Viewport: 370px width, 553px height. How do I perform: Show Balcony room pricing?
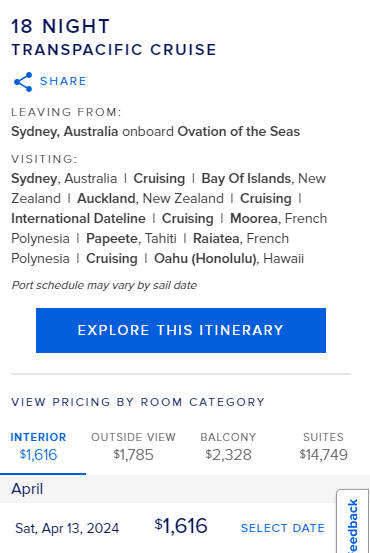(228, 446)
